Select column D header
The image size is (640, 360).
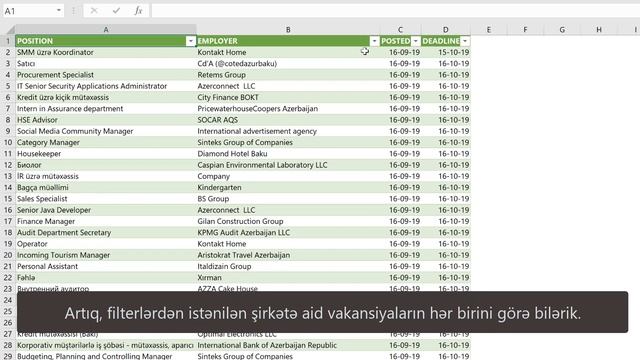[446, 29]
